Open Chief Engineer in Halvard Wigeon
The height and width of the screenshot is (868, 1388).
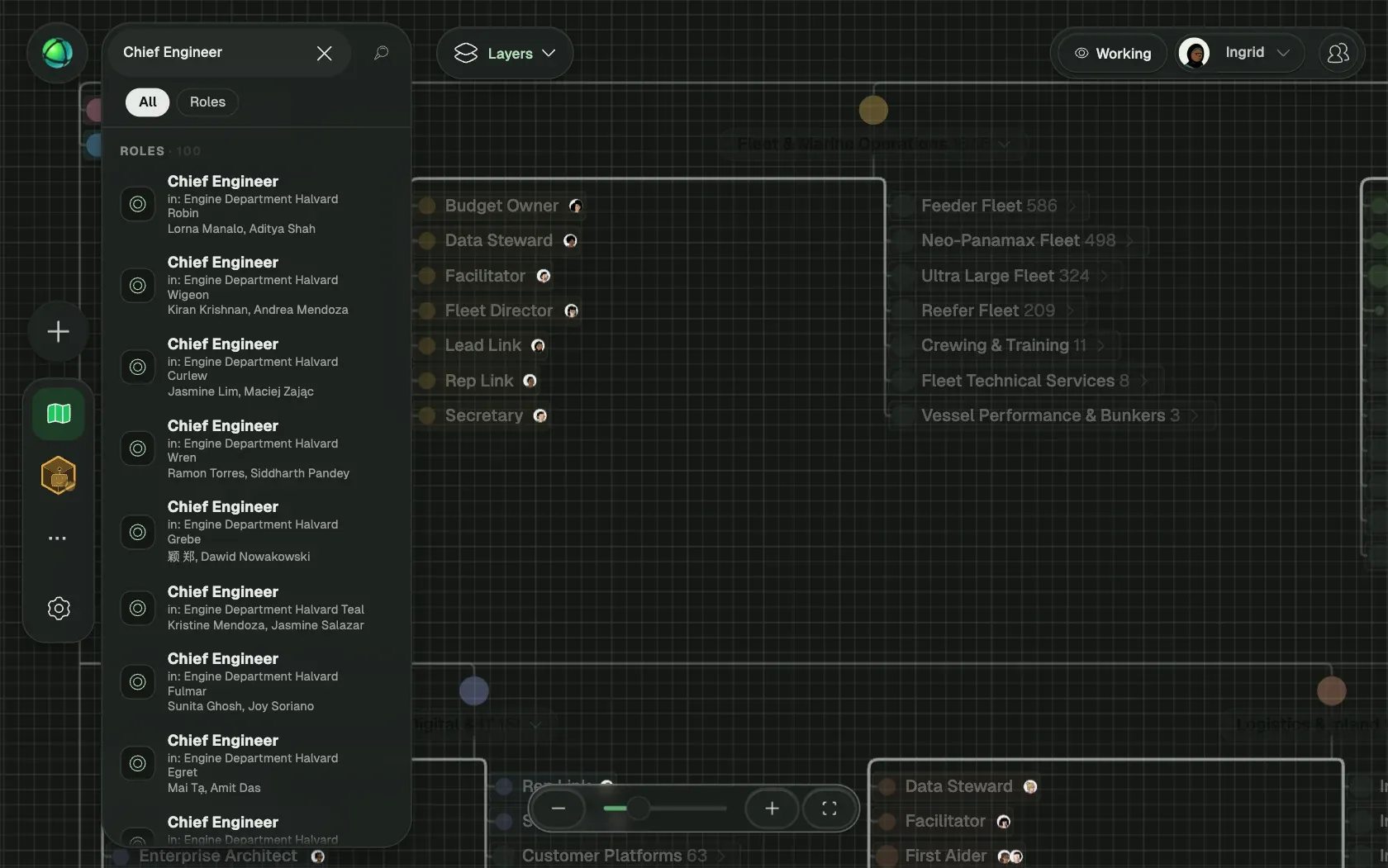click(256, 285)
